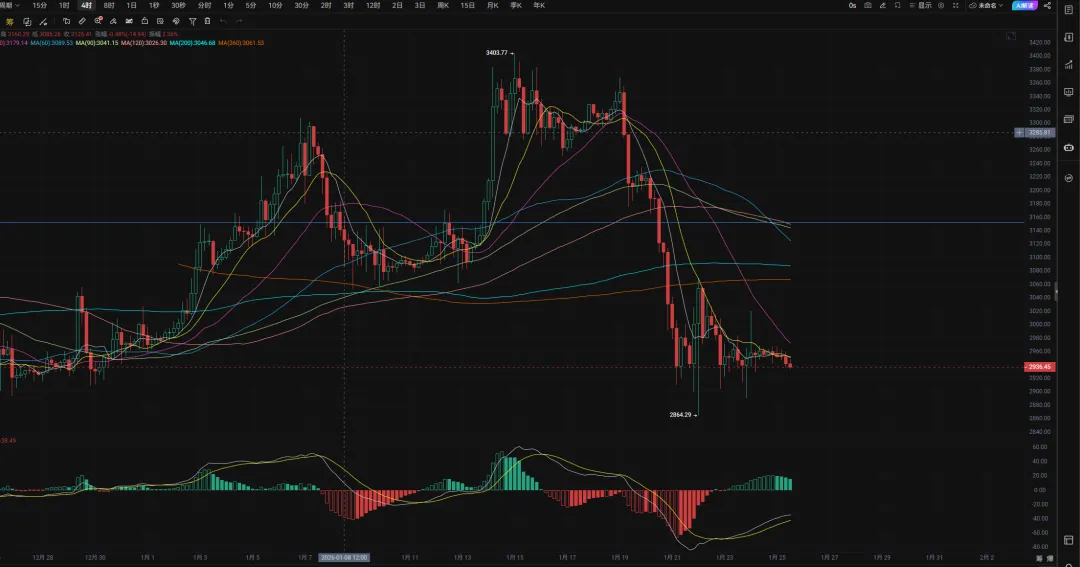Click the share icon

point(1047,6)
